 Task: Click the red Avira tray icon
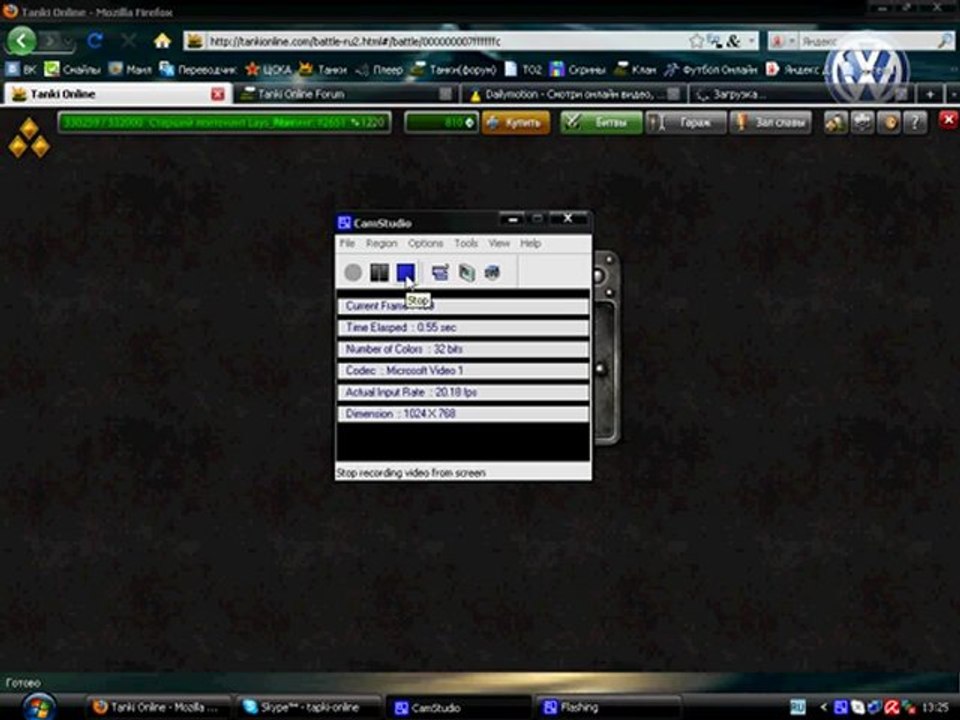click(x=891, y=708)
